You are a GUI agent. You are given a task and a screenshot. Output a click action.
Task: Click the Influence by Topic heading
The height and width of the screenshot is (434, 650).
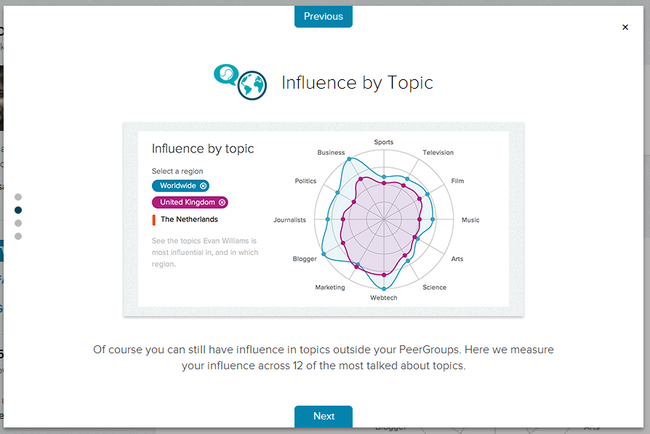click(x=357, y=82)
